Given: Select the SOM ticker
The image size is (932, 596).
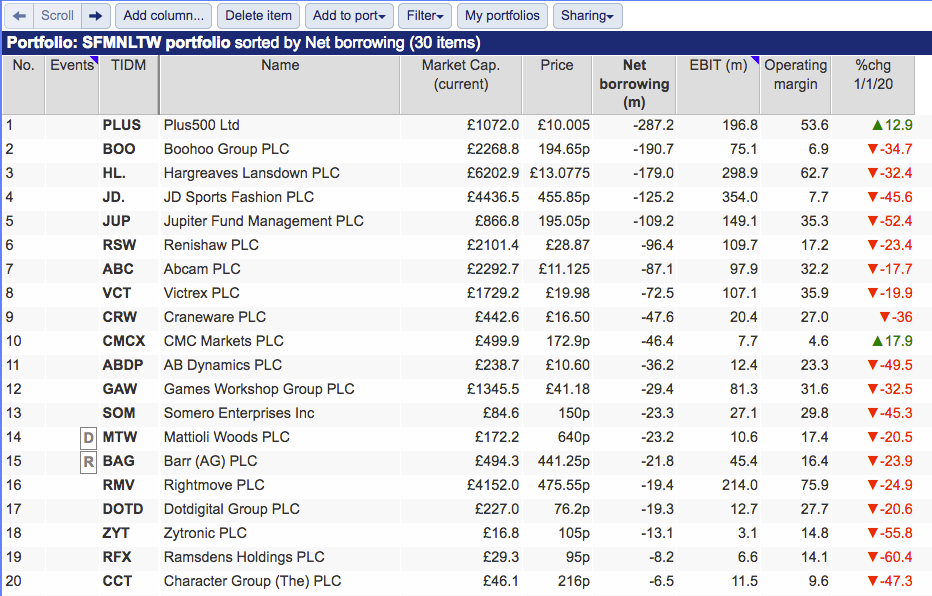Looking at the screenshot, I should coord(119,413).
